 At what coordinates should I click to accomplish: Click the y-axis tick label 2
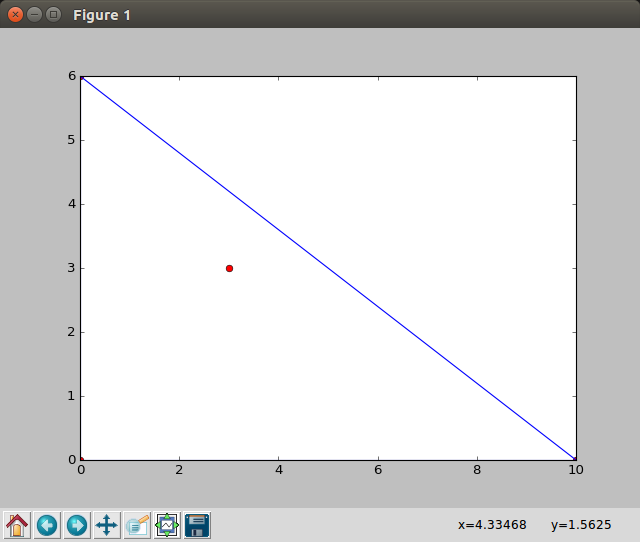pyautogui.click(x=72, y=332)
